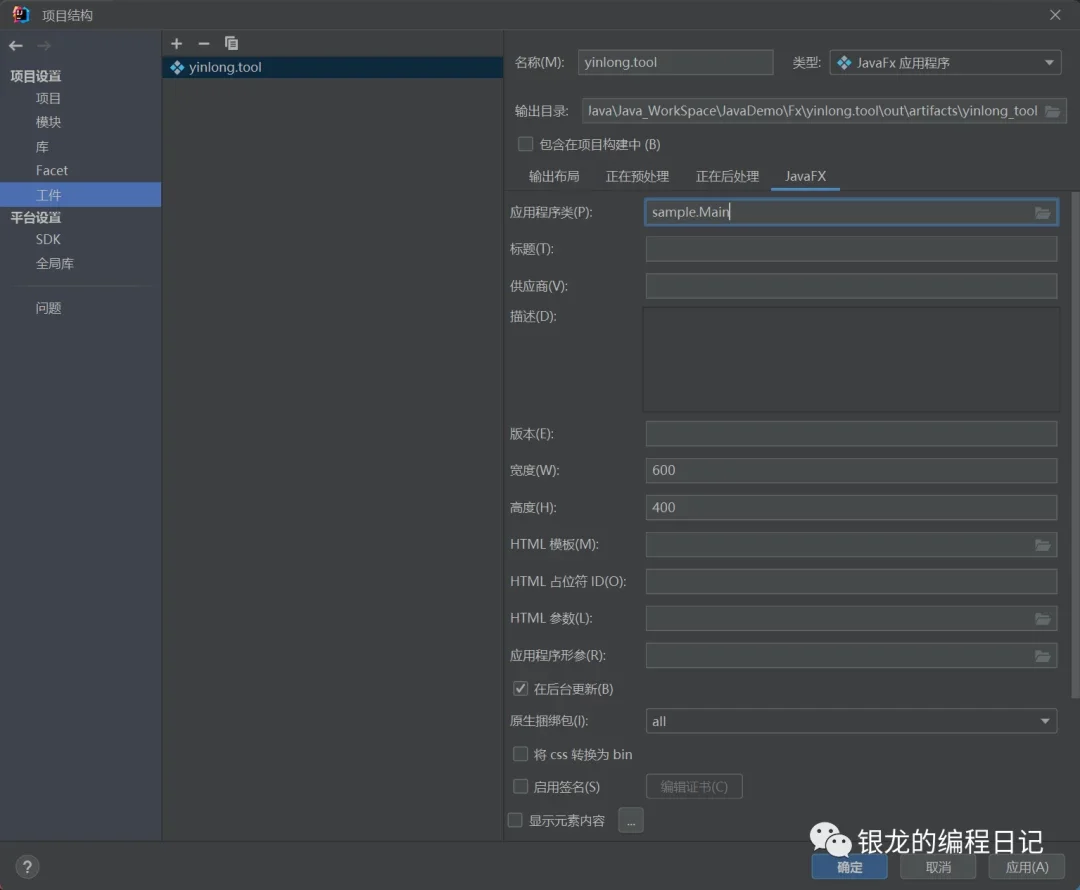
Task: Browse HTML 模板 with its folder icon
Action: (1043, 544)
